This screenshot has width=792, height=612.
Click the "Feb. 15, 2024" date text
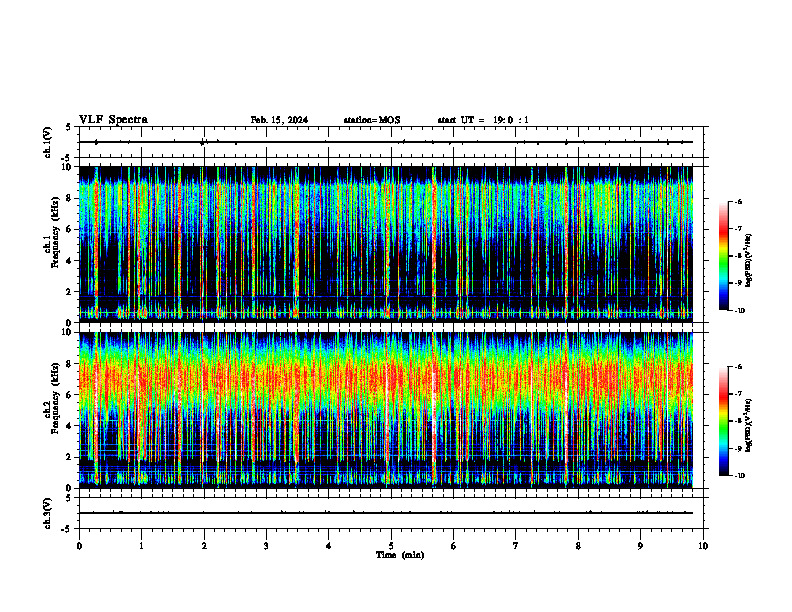point(279,120)
